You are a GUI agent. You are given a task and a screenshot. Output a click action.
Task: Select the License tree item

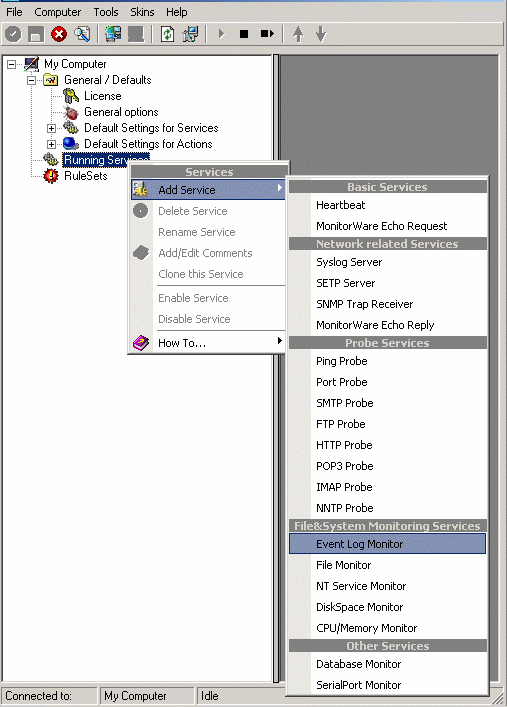102,96
